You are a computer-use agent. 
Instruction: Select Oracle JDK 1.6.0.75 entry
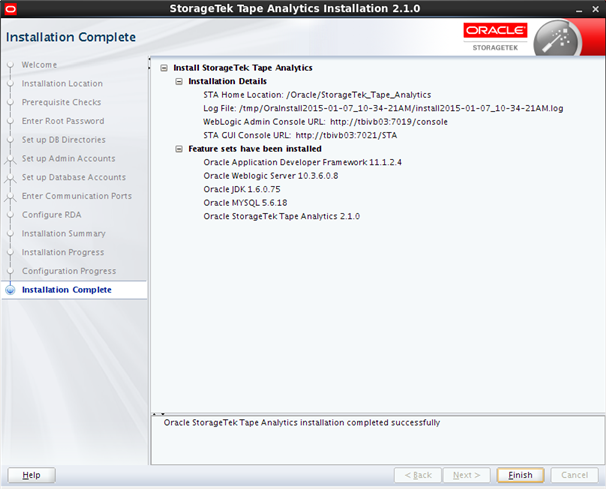click(x=242, y=189)
